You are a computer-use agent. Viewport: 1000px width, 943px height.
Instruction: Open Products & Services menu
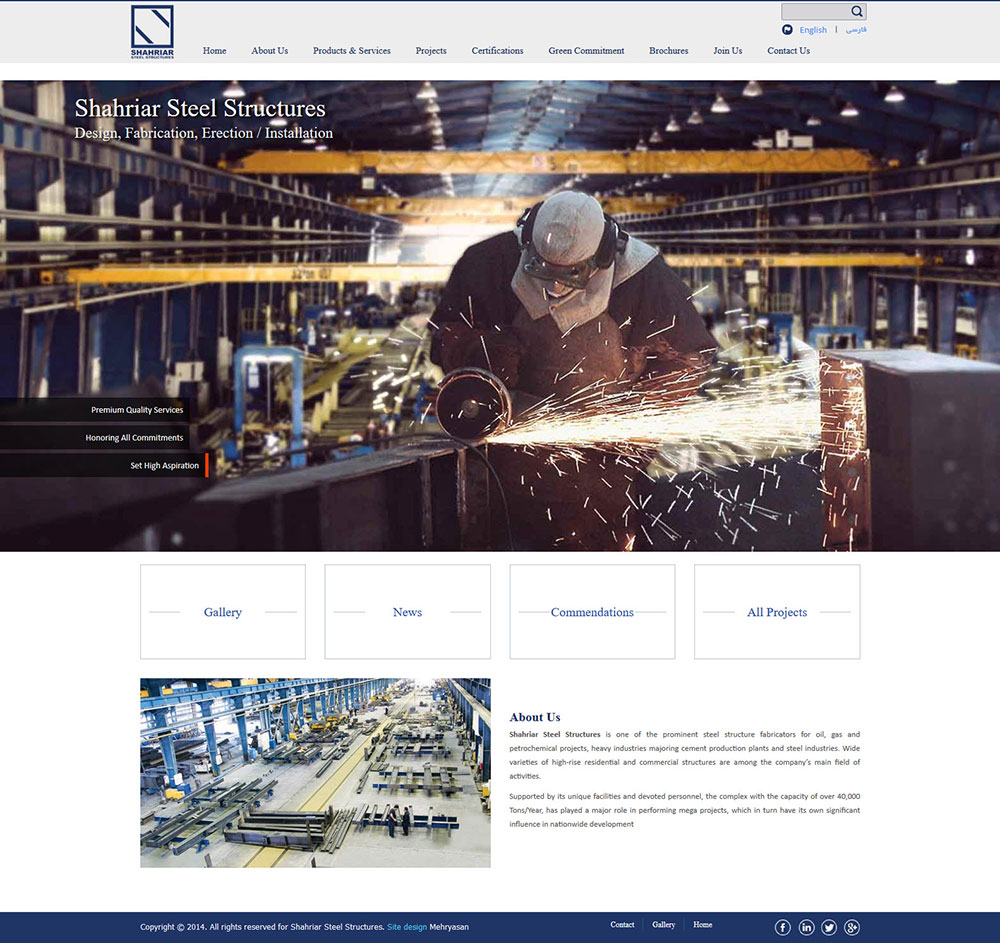[351, 50]
